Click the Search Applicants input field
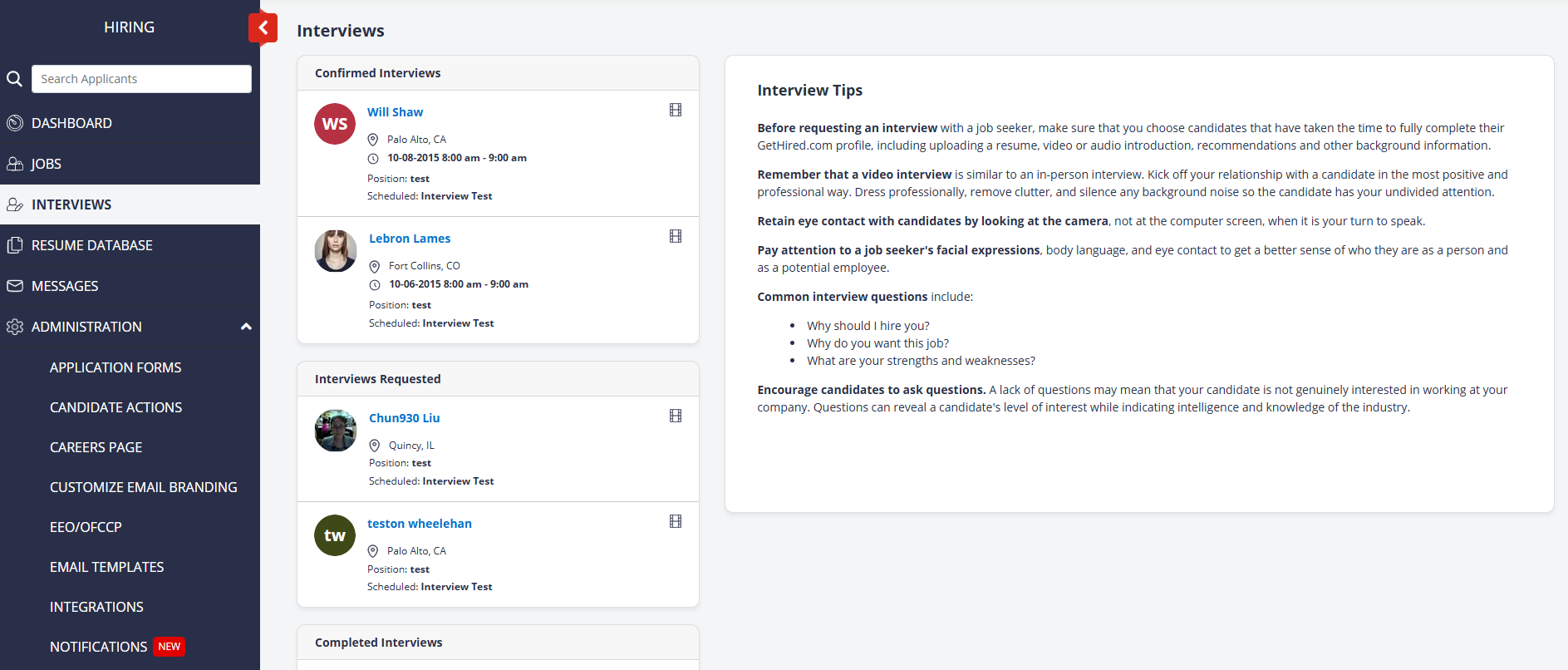 point(141,79)
